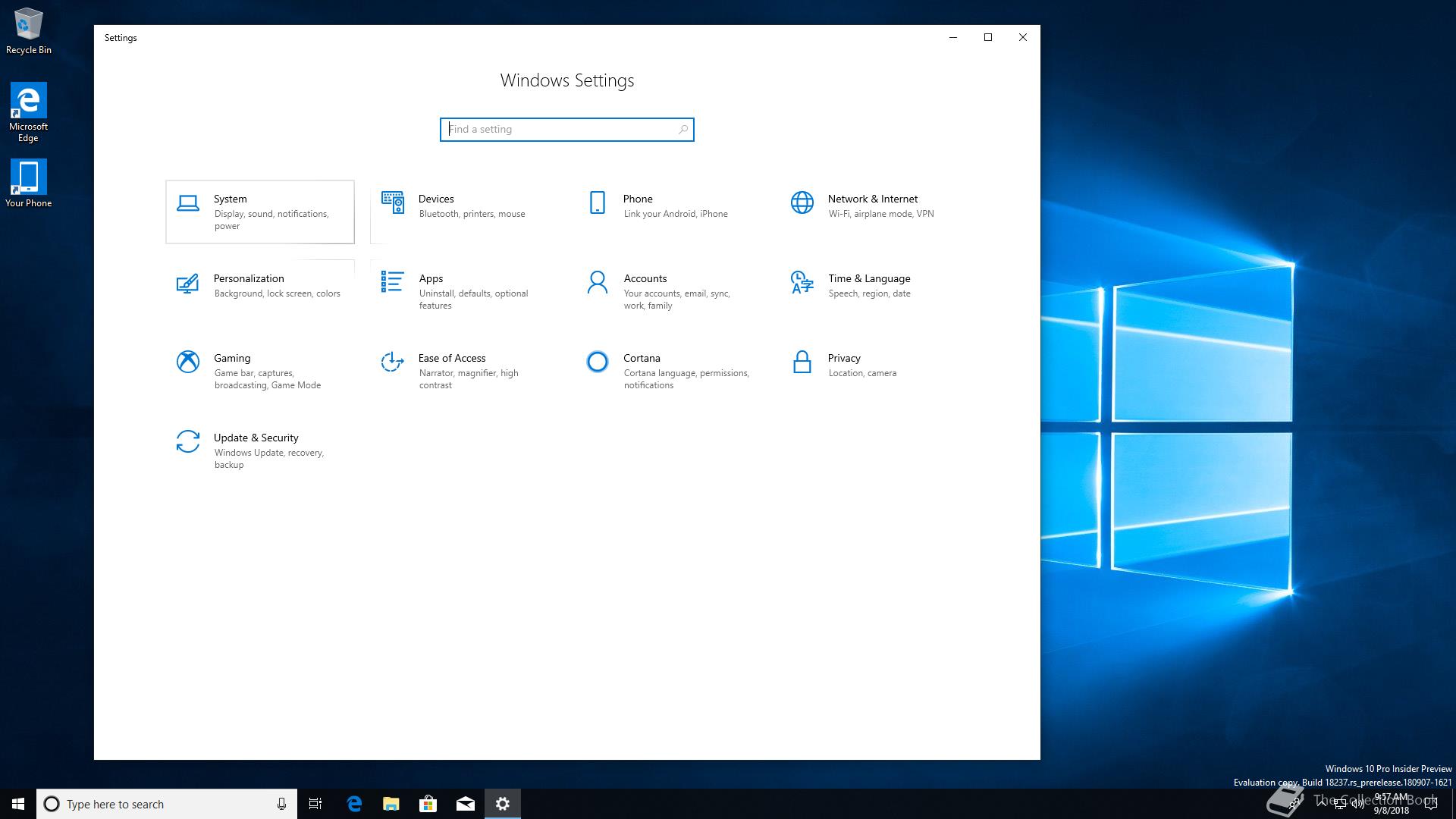Click 'Windows Update, recovery, backup' description
The height and width of the screenshot is (819, 1456).
click(x=268, y=459)
